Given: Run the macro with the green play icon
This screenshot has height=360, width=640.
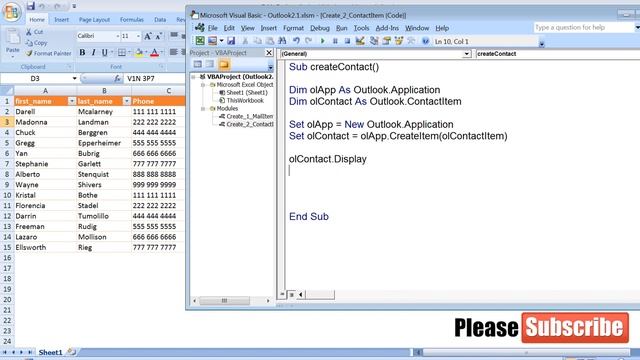Looking at the screenshot, I should click(322, 41).
